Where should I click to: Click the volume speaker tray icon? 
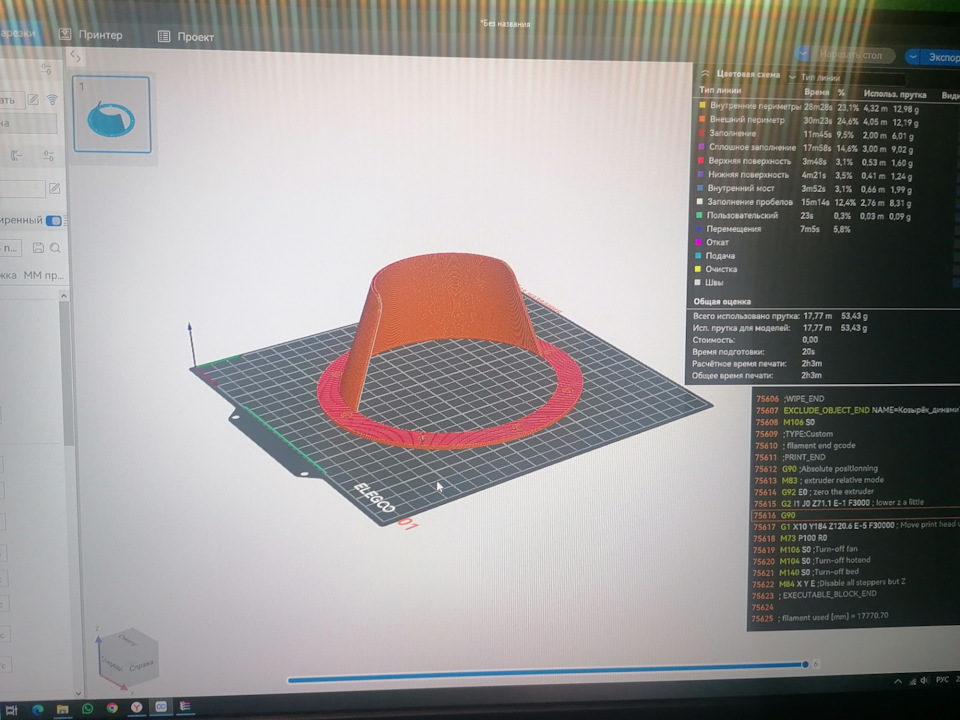(924, 680)
